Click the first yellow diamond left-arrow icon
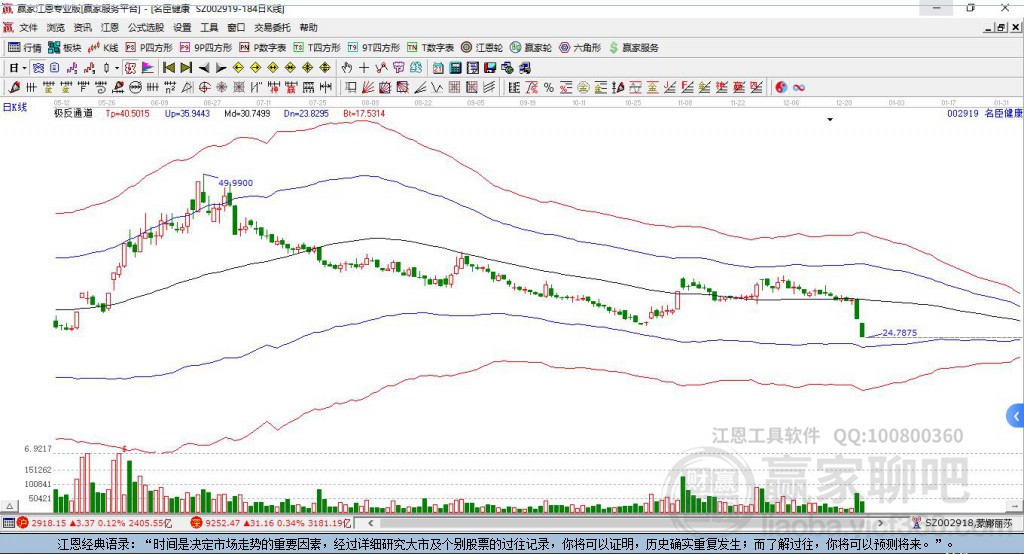The image size is (1024, 554). point(238,68)
